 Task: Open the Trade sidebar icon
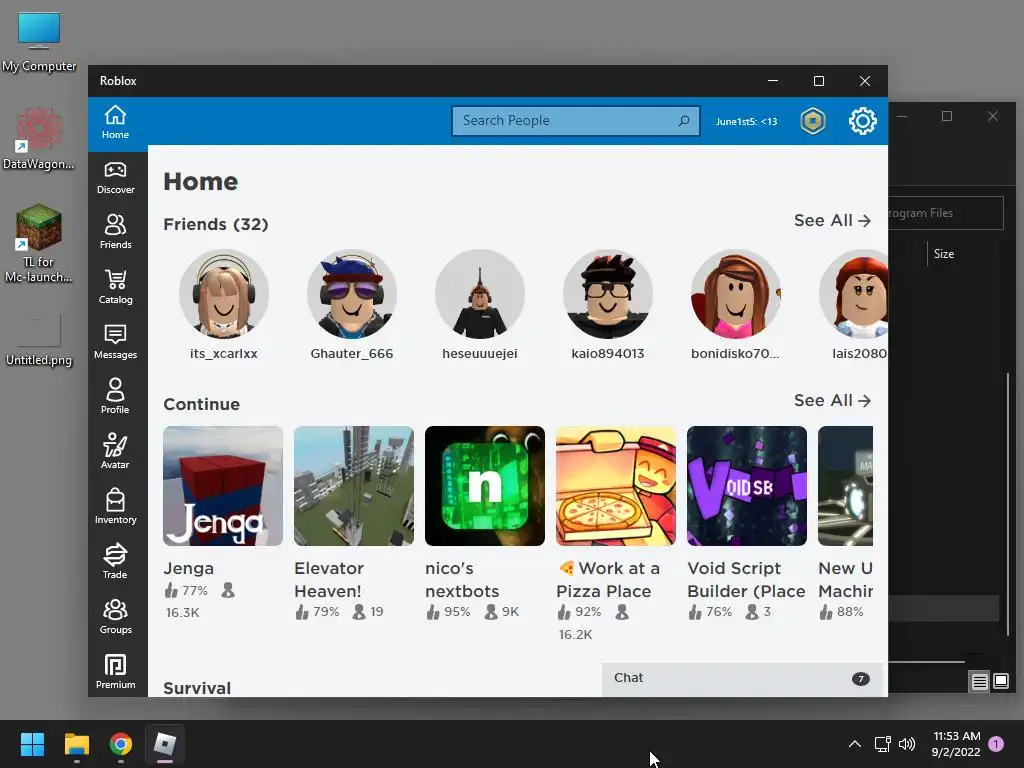(x=116, y=562)
